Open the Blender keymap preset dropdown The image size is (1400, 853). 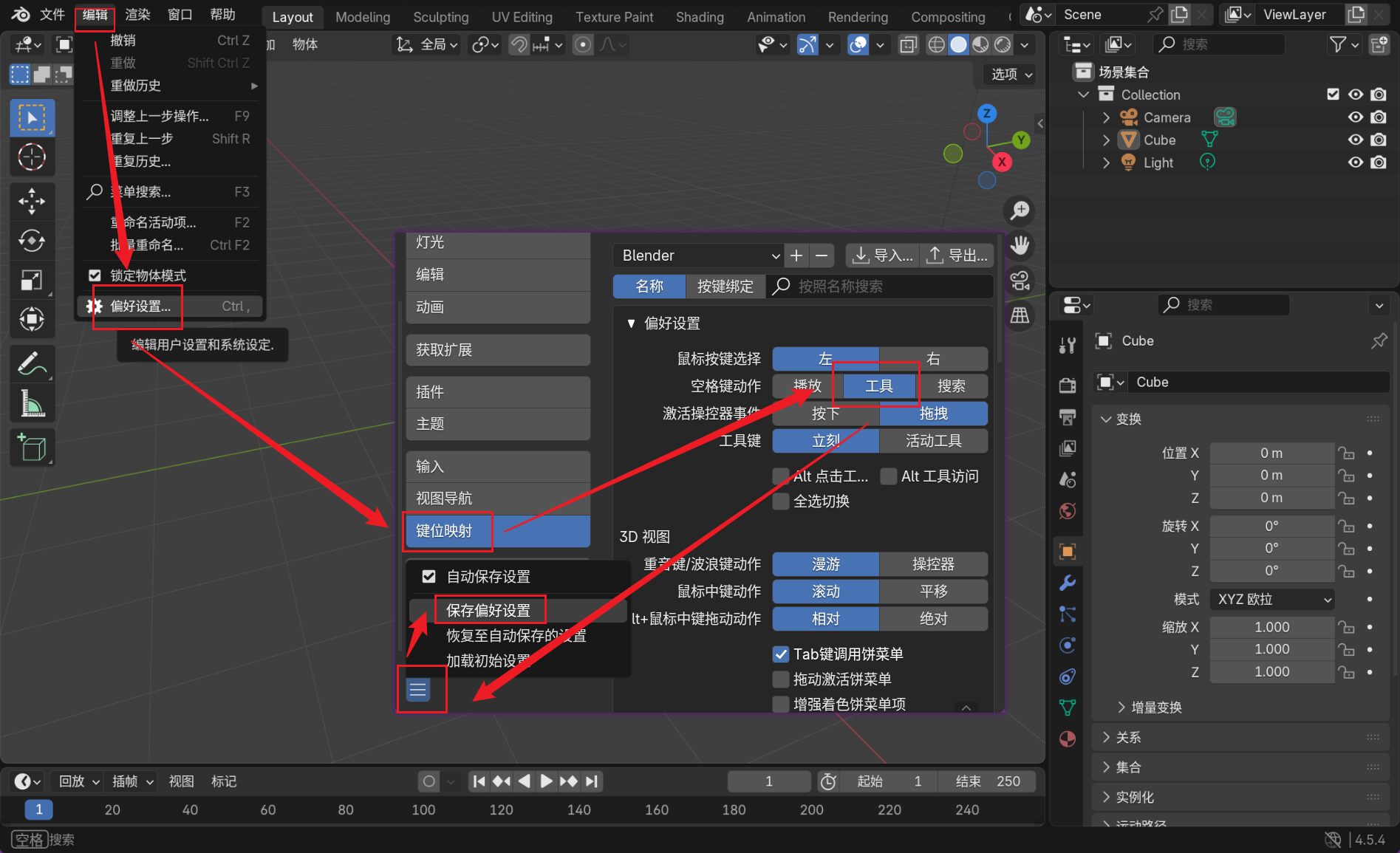point(699,256)
